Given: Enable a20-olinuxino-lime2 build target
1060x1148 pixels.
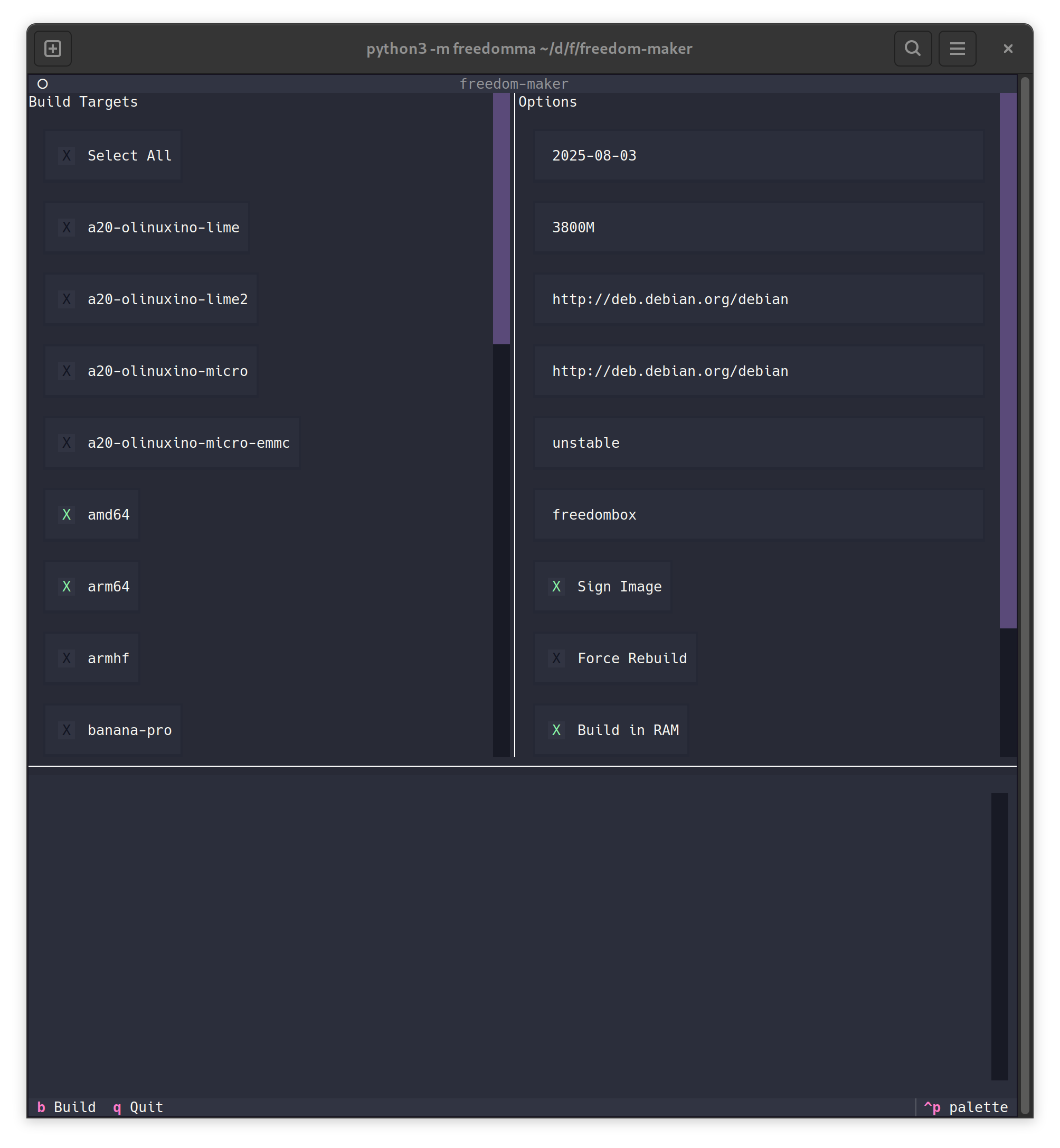Looking at the screenshot, I should [x=151, y=299].
